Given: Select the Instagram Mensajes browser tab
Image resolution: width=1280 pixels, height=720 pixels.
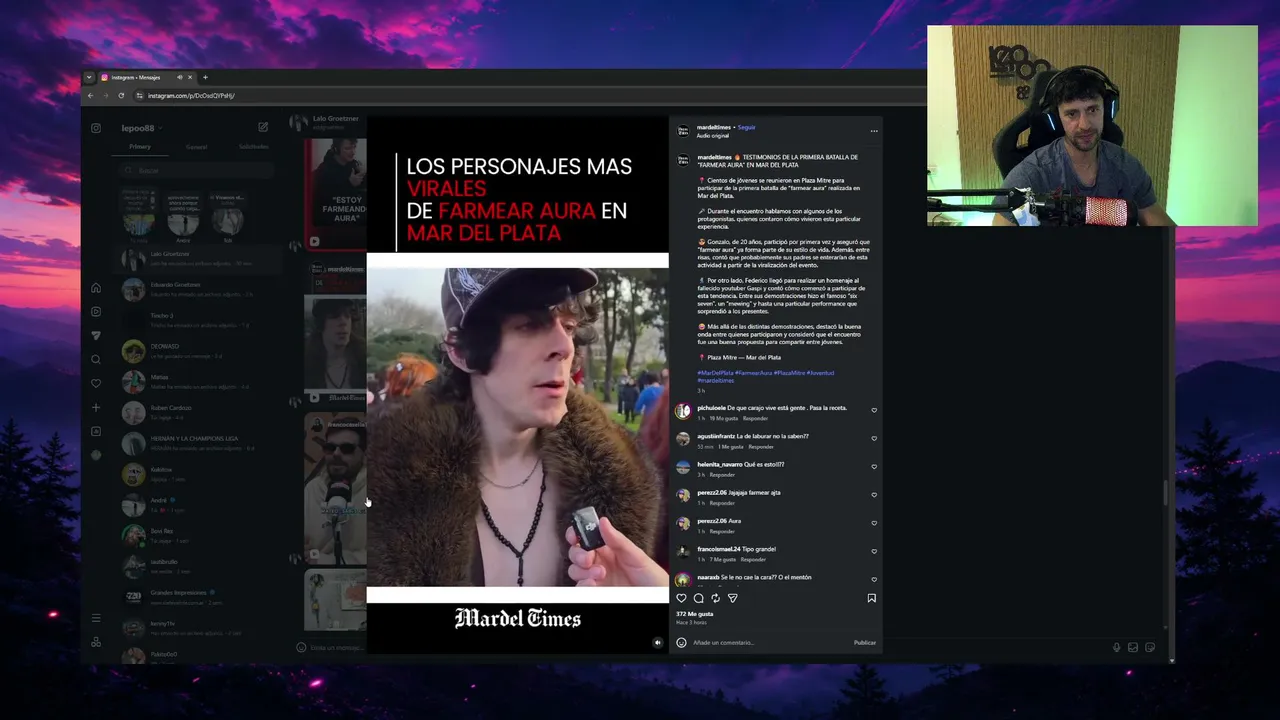Looking at the screenshot, I should (146, 77).
